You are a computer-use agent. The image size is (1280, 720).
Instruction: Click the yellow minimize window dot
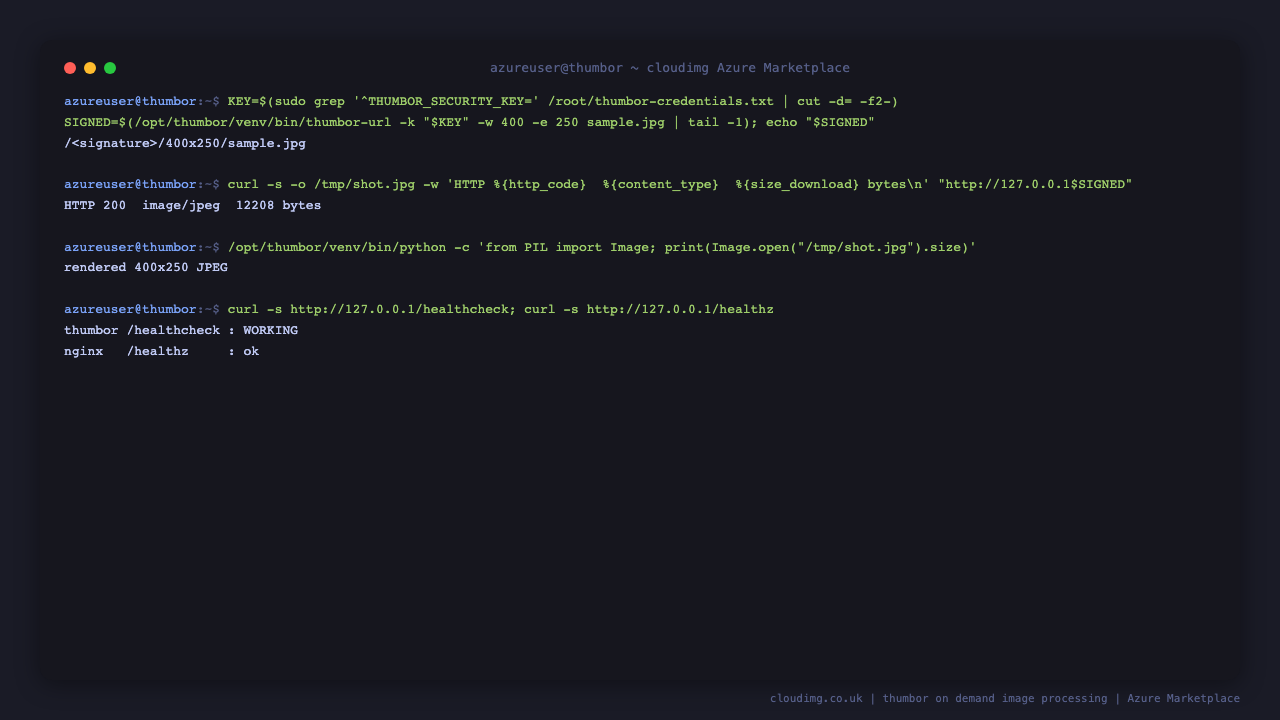(90, 68)
